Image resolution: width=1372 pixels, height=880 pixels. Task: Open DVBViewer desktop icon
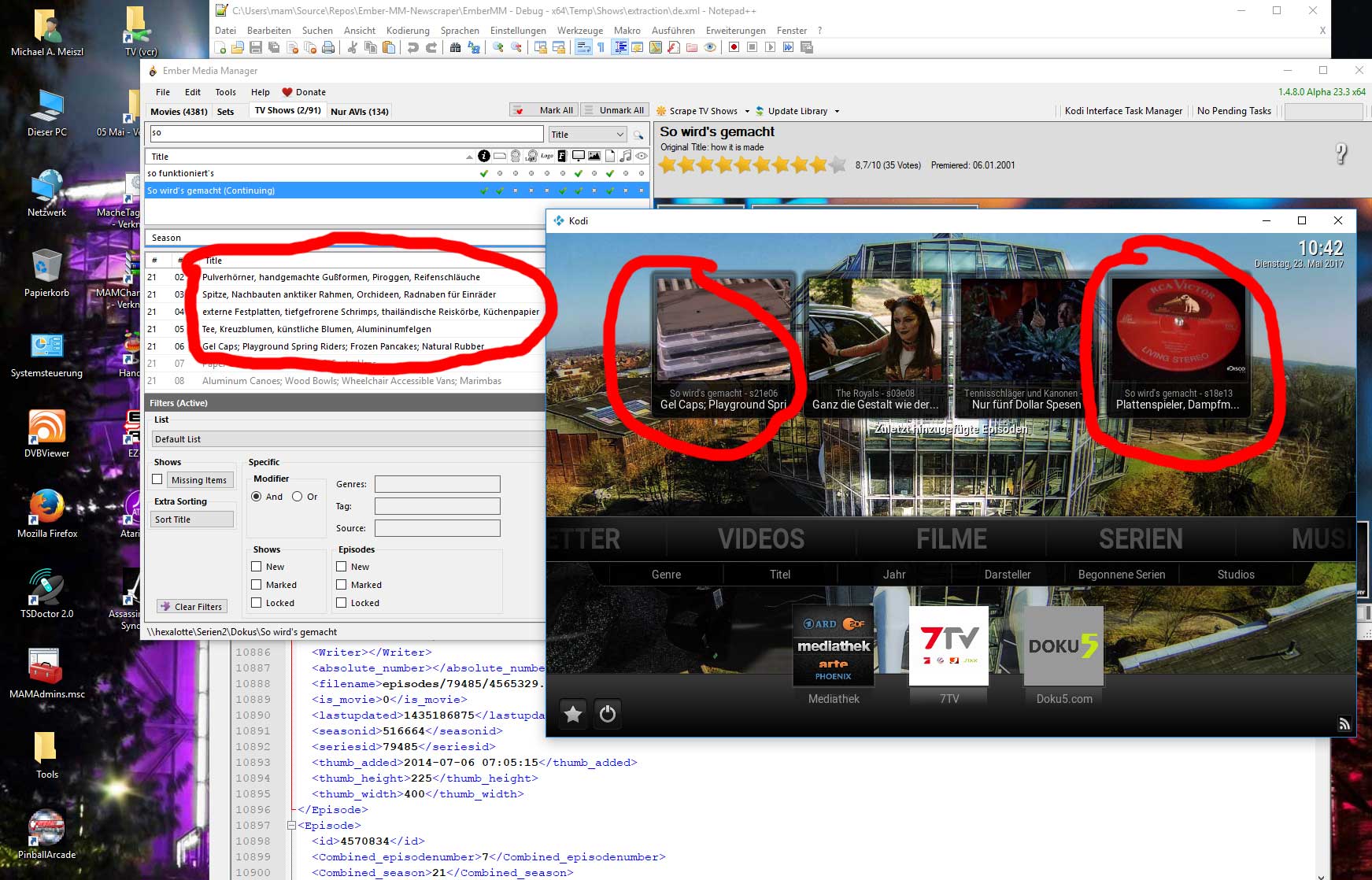click(x=47, y=433)
